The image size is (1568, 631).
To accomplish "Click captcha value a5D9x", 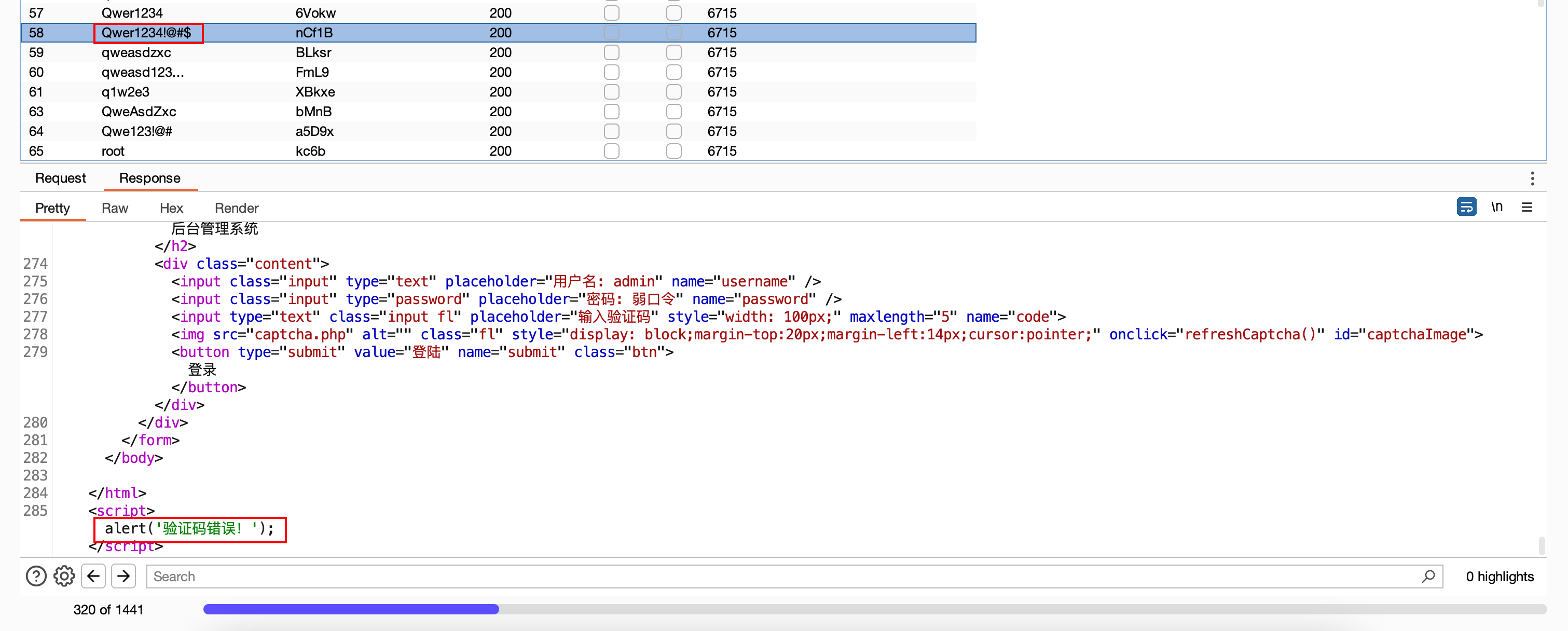I will [315, 131].
